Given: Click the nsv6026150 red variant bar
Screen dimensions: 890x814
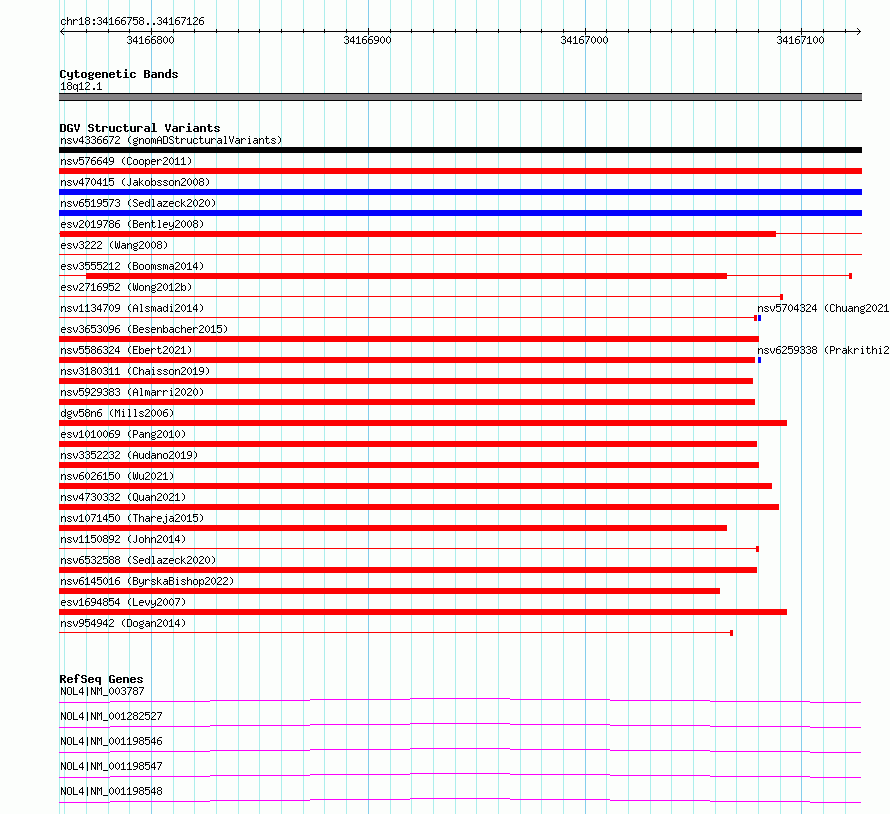Looking at the screenshot, I should pyautogui.click(x=415, y=486).
